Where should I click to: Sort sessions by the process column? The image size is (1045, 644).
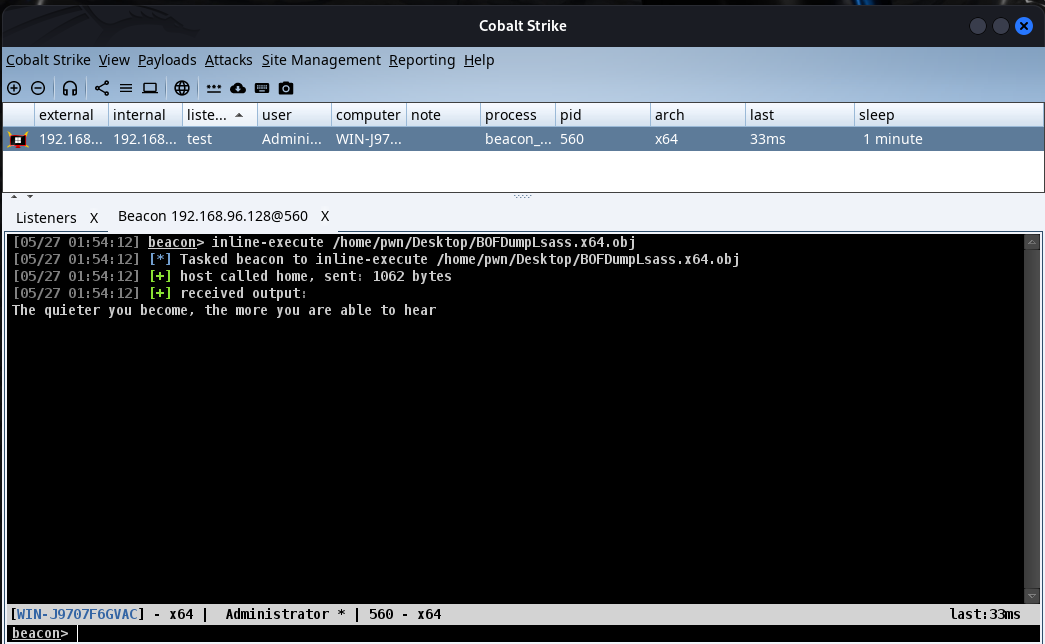tap(518, 115)
